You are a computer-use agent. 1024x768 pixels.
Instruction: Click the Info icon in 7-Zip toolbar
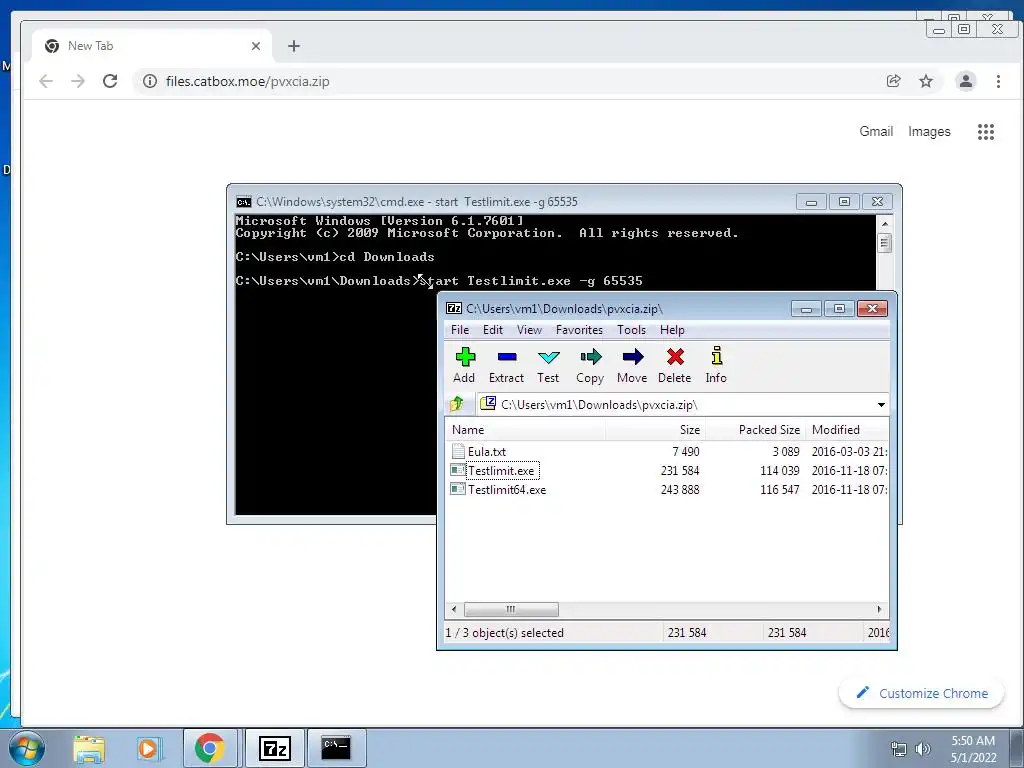[716, 356]
